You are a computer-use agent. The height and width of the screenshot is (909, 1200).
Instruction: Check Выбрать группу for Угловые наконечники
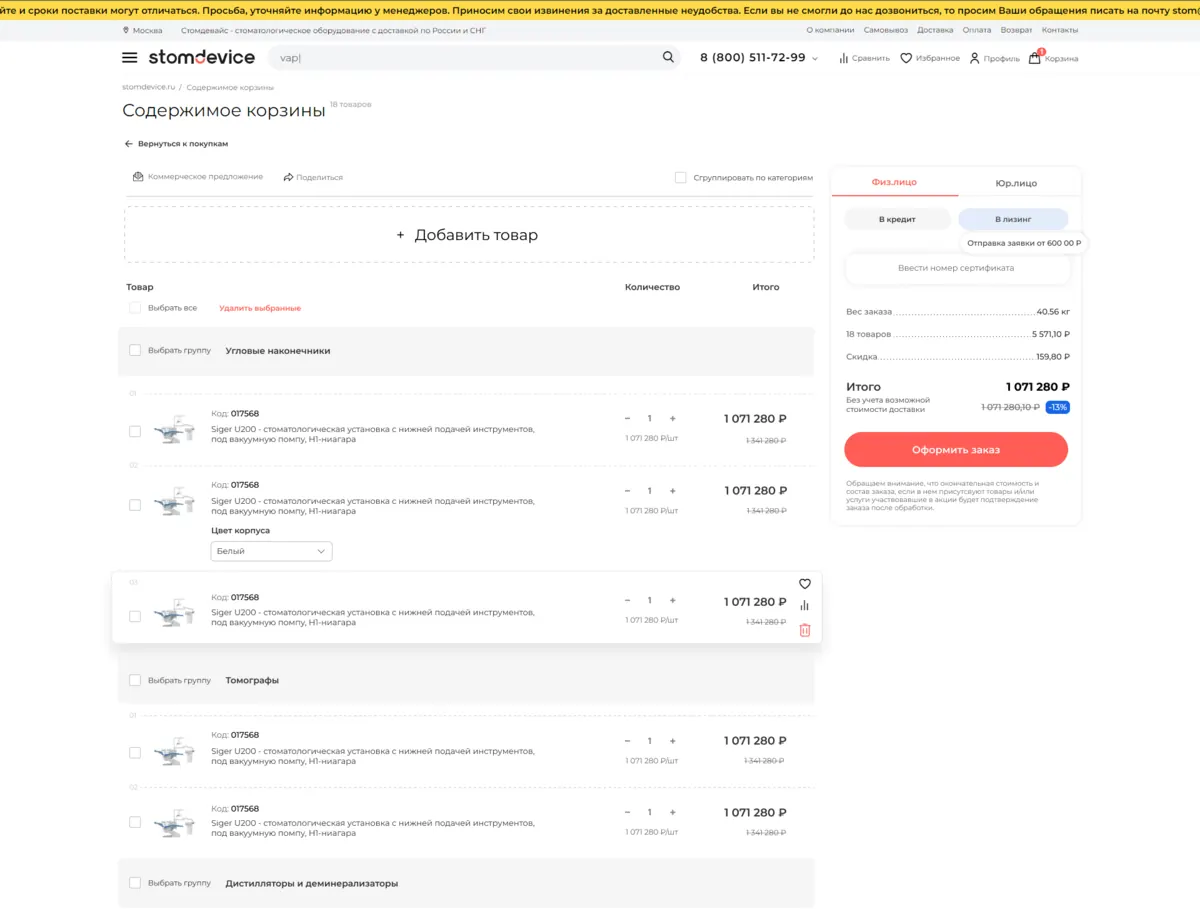(x=135, y=351)
